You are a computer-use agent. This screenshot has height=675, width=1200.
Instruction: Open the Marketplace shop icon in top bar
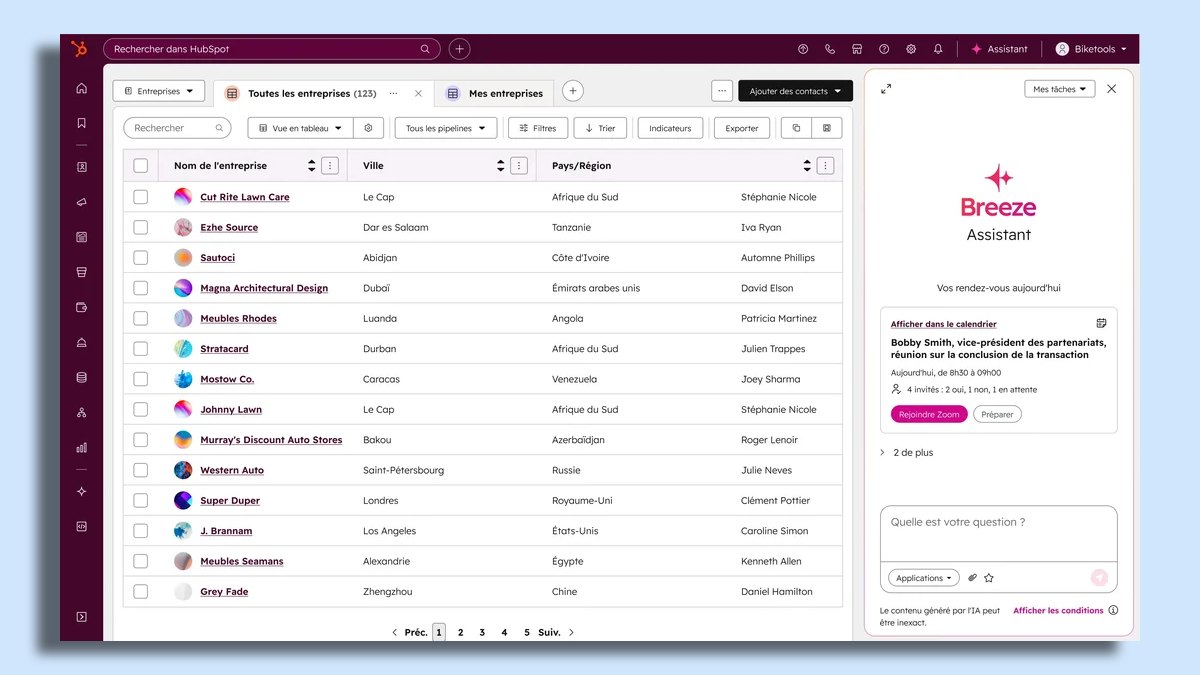857,49
